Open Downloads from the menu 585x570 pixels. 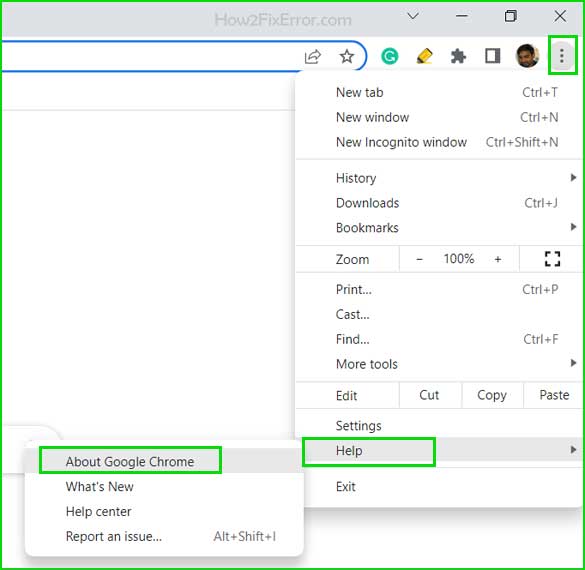[439, 203]
